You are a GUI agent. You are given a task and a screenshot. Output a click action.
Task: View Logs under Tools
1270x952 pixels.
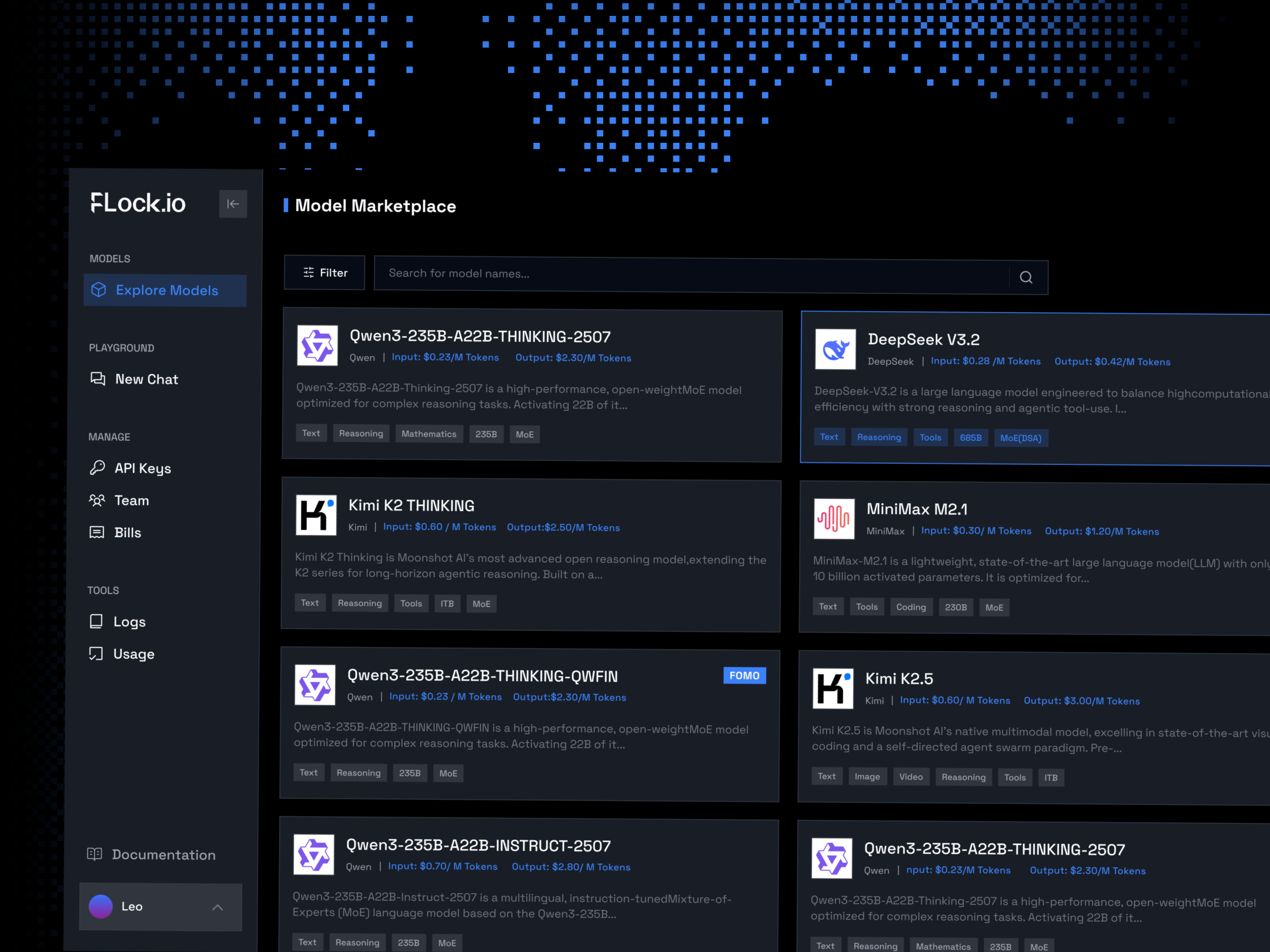click(117, 622)
